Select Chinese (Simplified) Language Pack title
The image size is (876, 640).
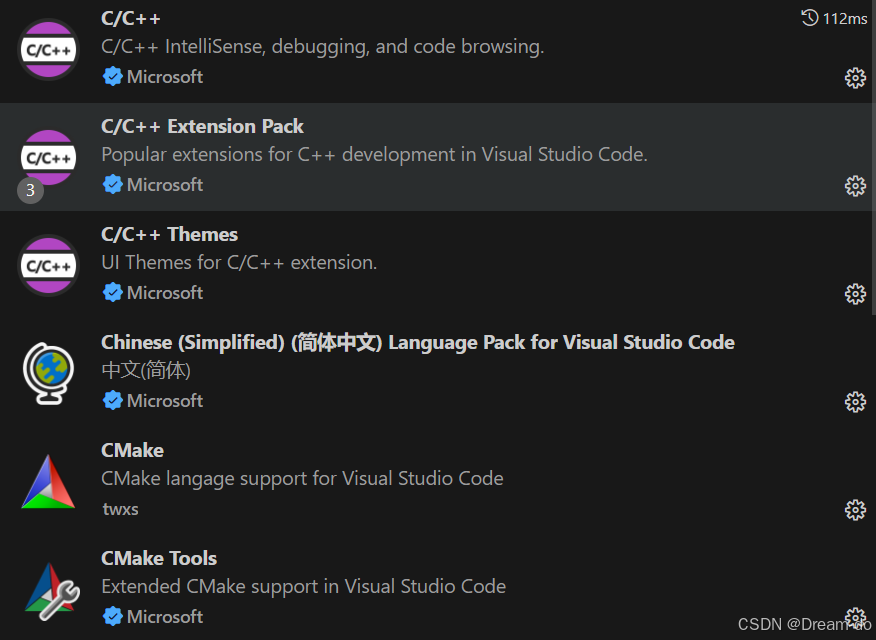click(418, 342)
